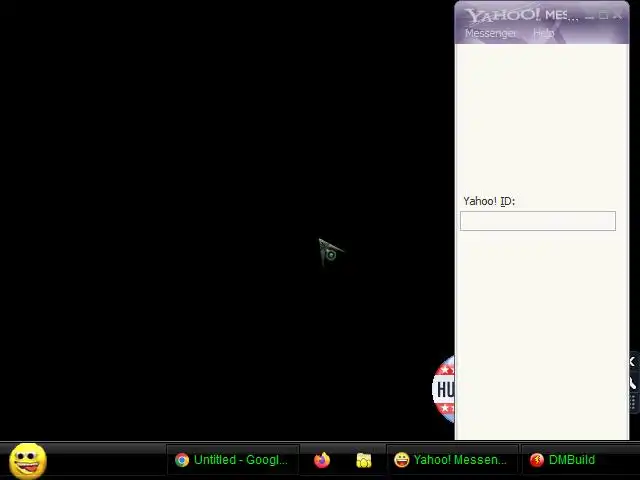The height and width of the screenshot is (480, 640).
Task: Minimize the Yahoo Messenger window
Action: (x=589, y=16)
